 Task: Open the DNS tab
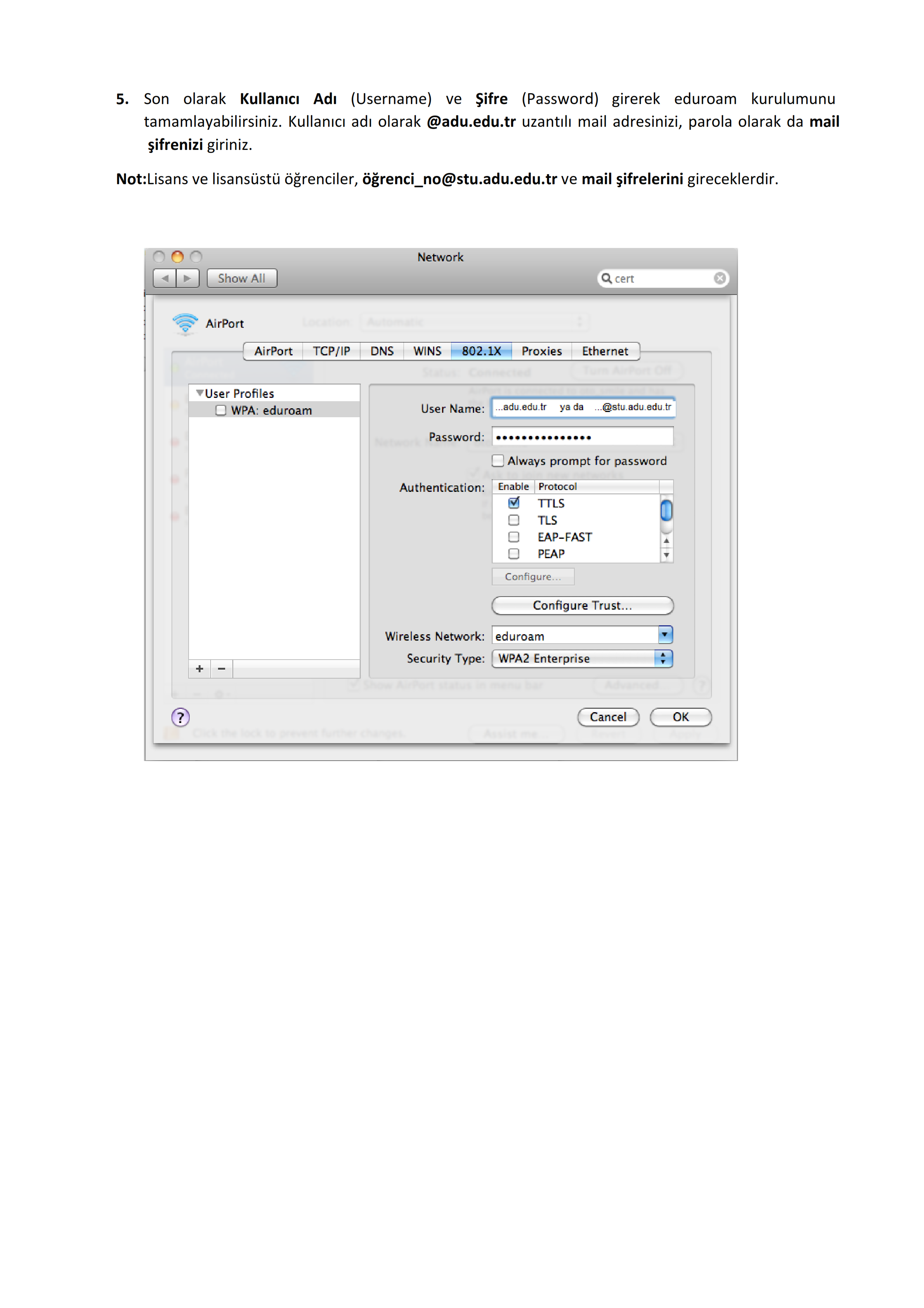pyautogui.click(x=382, y=351)
